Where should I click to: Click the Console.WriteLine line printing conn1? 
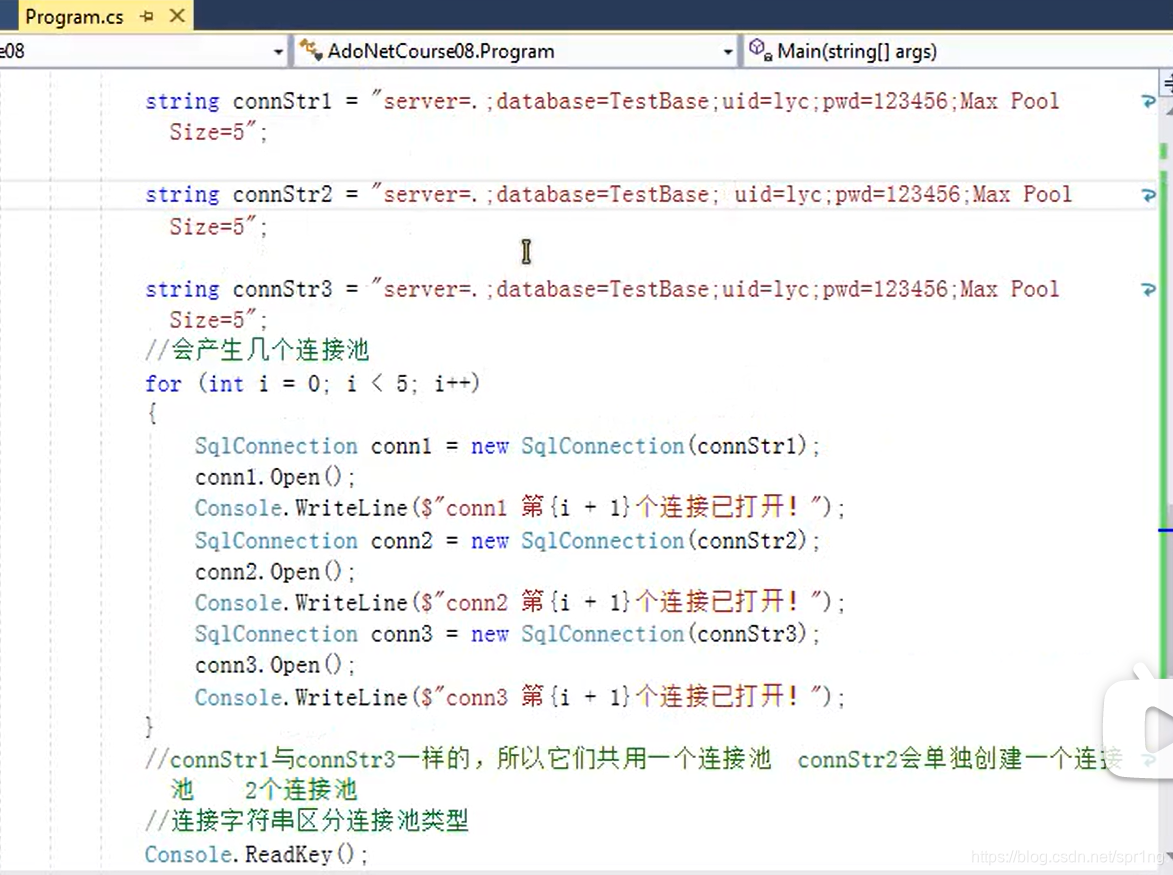pos(519,508)
